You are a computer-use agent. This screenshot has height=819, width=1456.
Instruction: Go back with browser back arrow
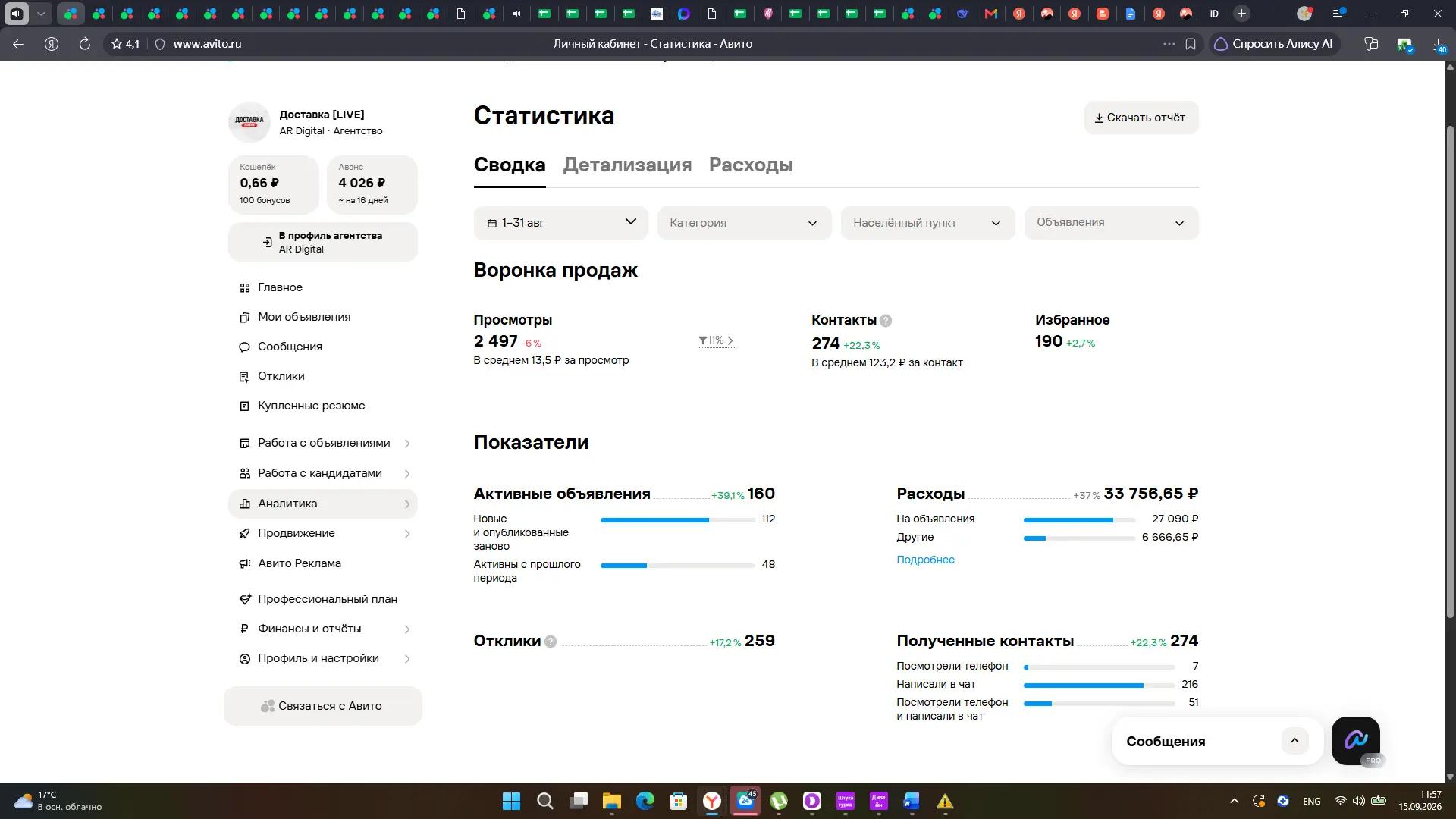[18, 44]
